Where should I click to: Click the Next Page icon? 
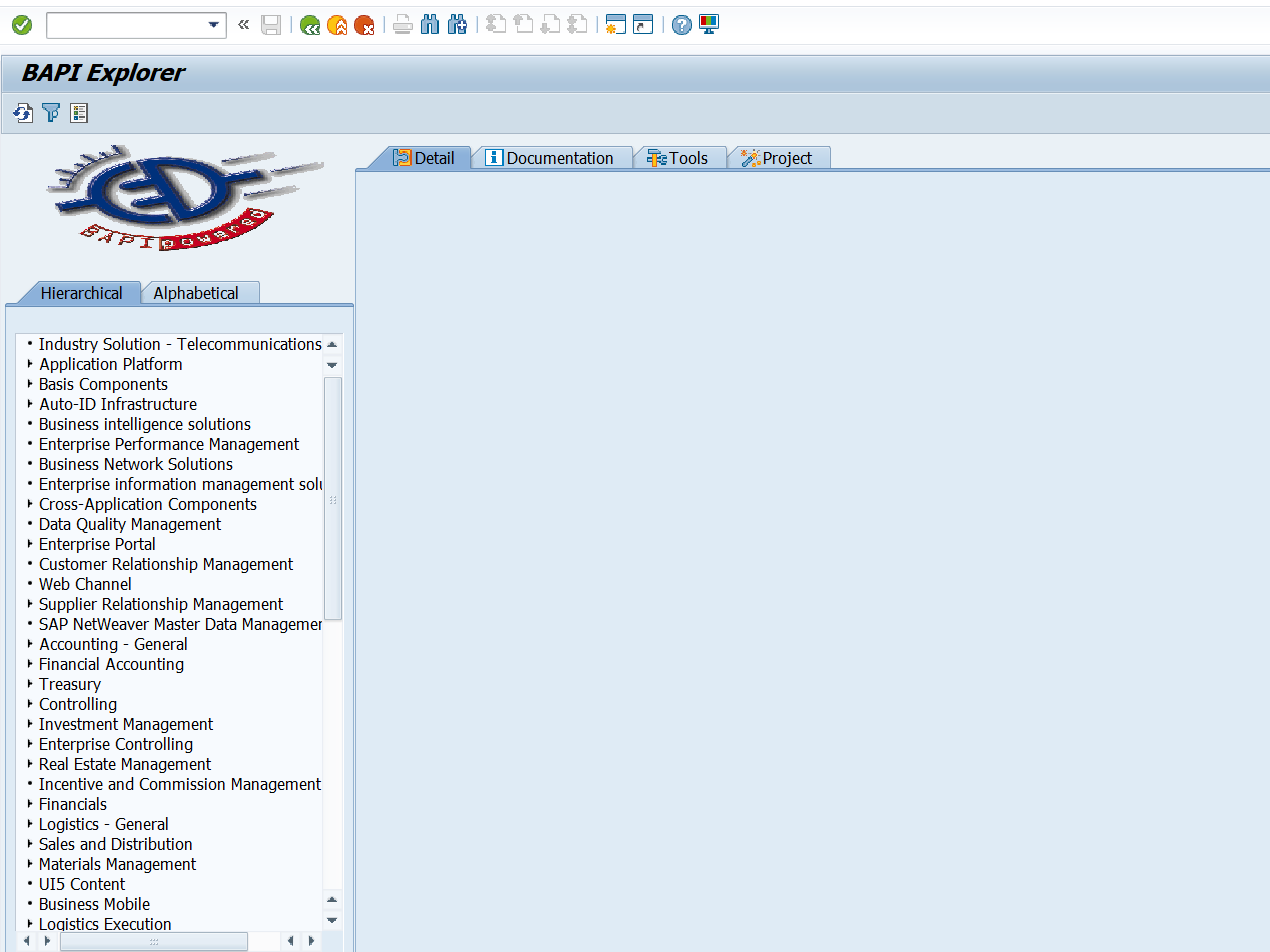point(550,25)
